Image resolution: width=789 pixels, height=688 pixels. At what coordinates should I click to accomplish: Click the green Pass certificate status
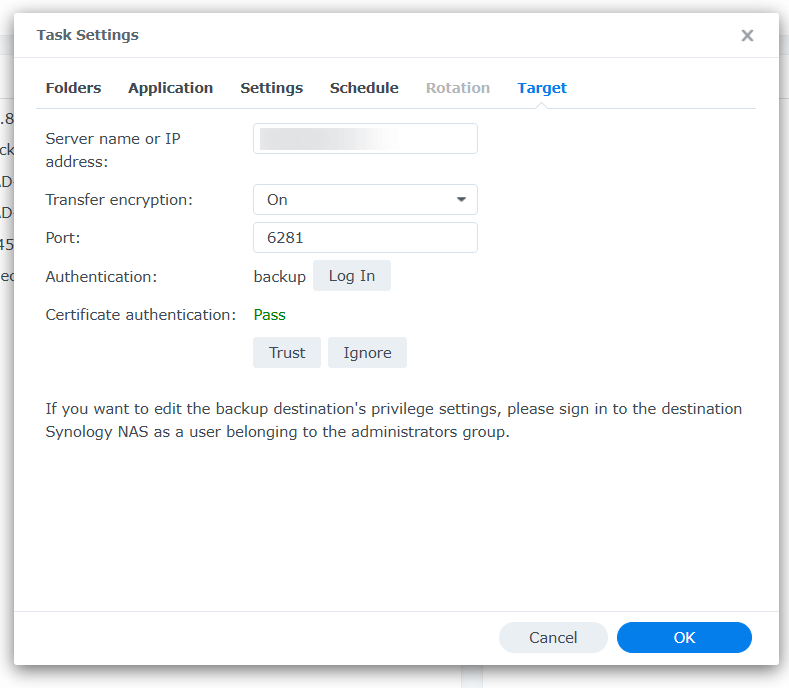[270, 315]
